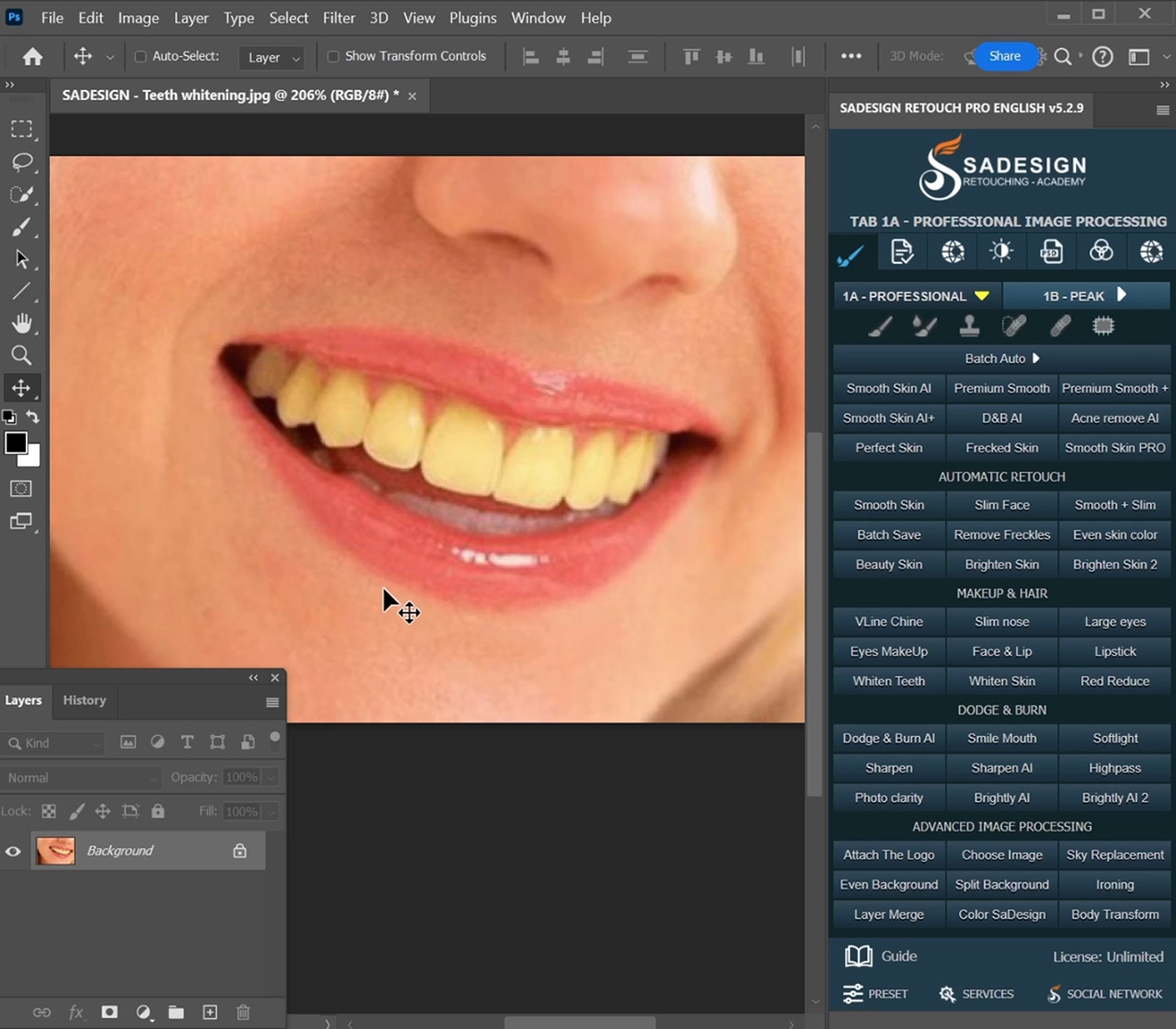Expand the Batch Auto section
Image resolution: width=1176 pixels, height=1029 pixels.
click(x=1001, y=358)
